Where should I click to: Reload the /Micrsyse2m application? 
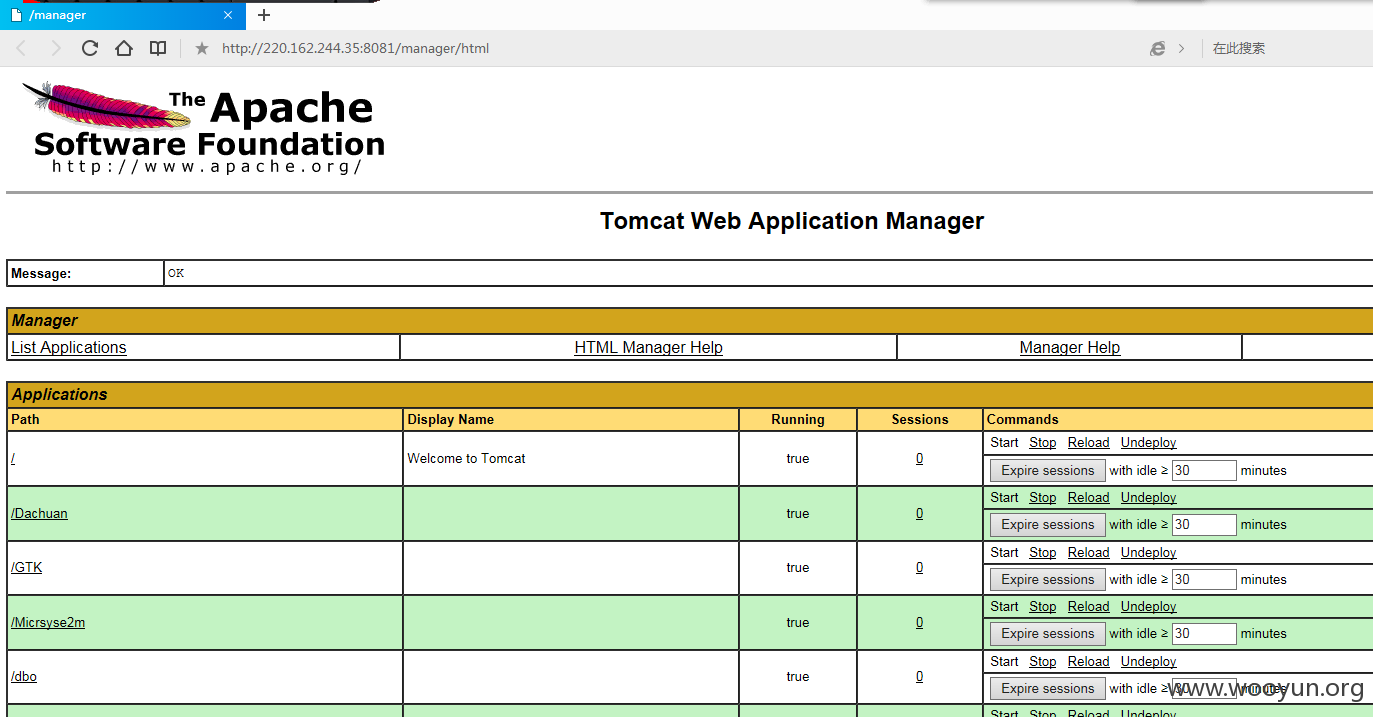click(1089, 606)
